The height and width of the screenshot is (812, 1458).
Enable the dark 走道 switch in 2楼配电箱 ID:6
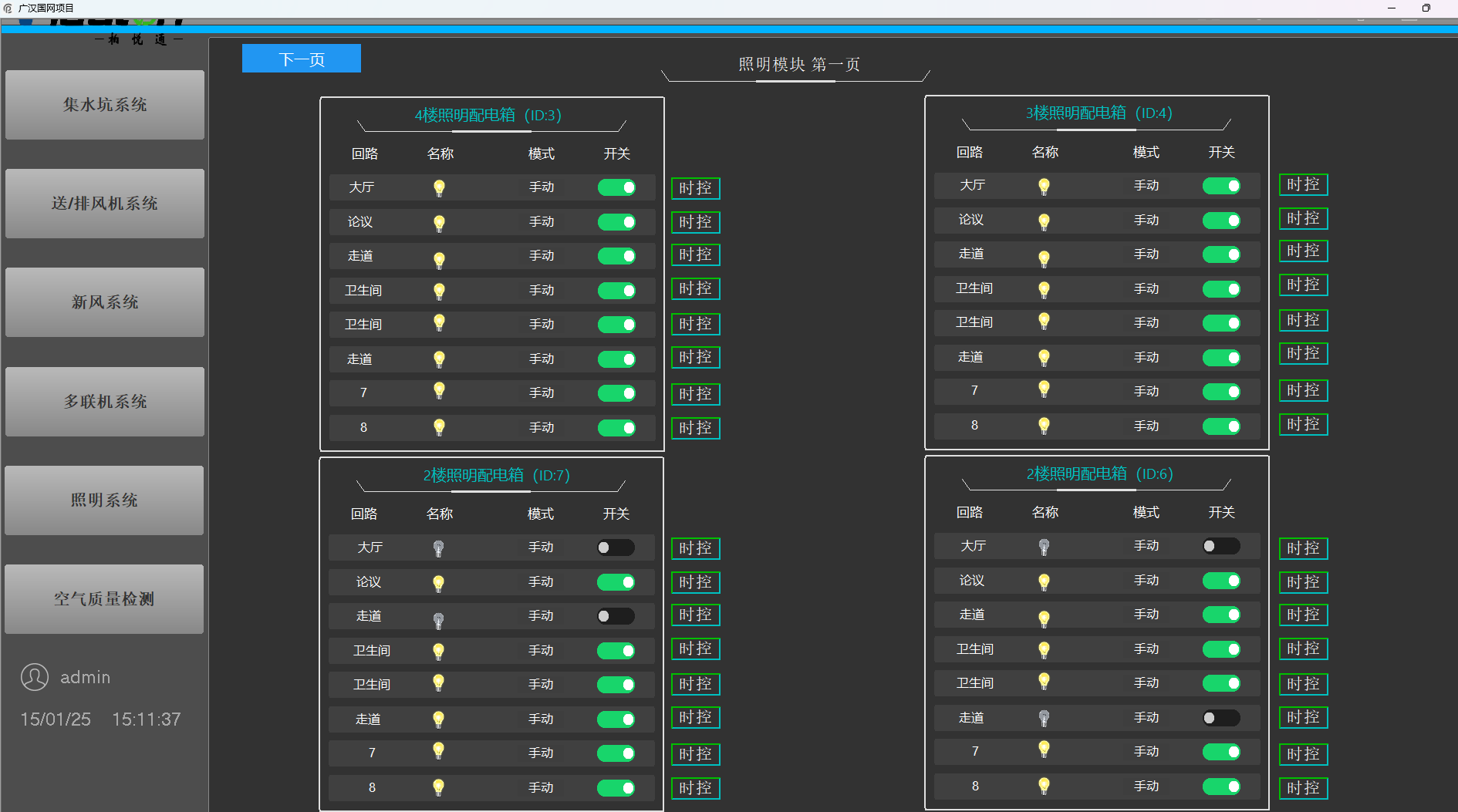[1221, 718]
